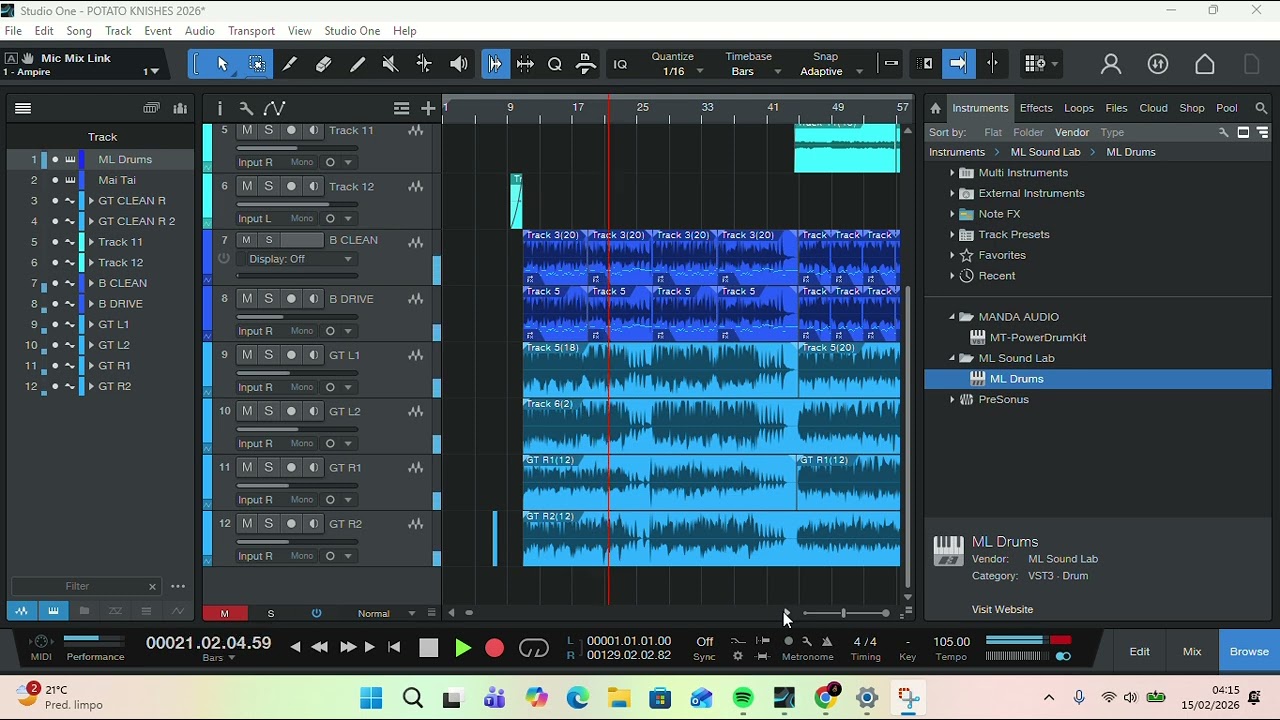Solo the B DRIVE track
Screen dimensions: 1280x720
click(x=268, y=299)
